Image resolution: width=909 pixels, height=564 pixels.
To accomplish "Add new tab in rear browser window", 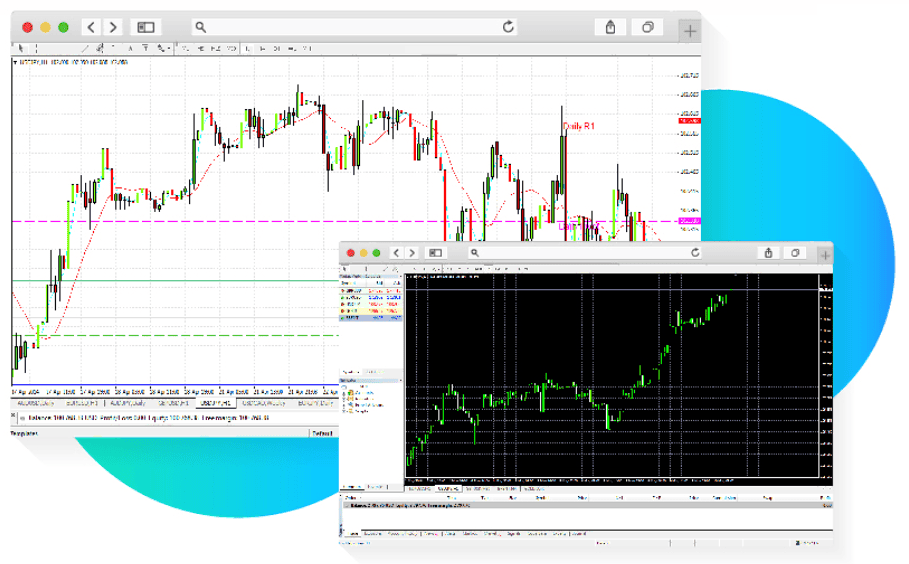I will pos(690,31).
